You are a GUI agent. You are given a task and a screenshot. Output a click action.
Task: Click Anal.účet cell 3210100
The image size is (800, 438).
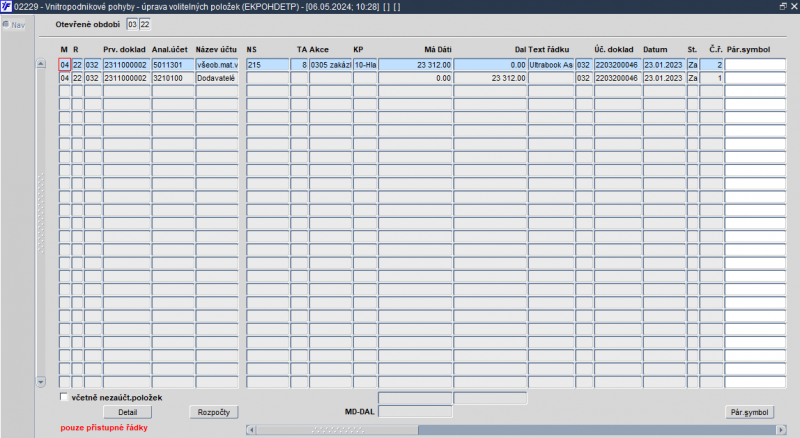click(173, 78)
